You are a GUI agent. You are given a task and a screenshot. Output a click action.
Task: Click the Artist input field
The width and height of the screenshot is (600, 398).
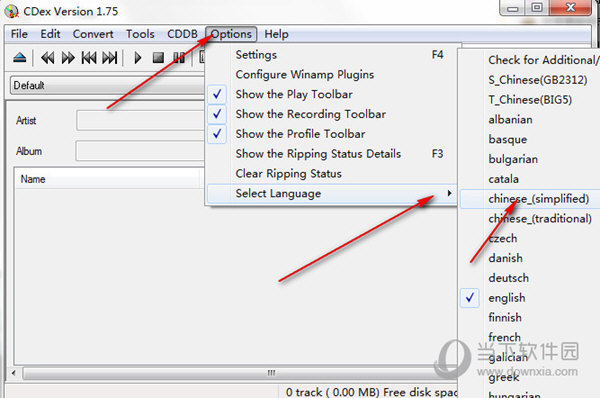[141, 121]
